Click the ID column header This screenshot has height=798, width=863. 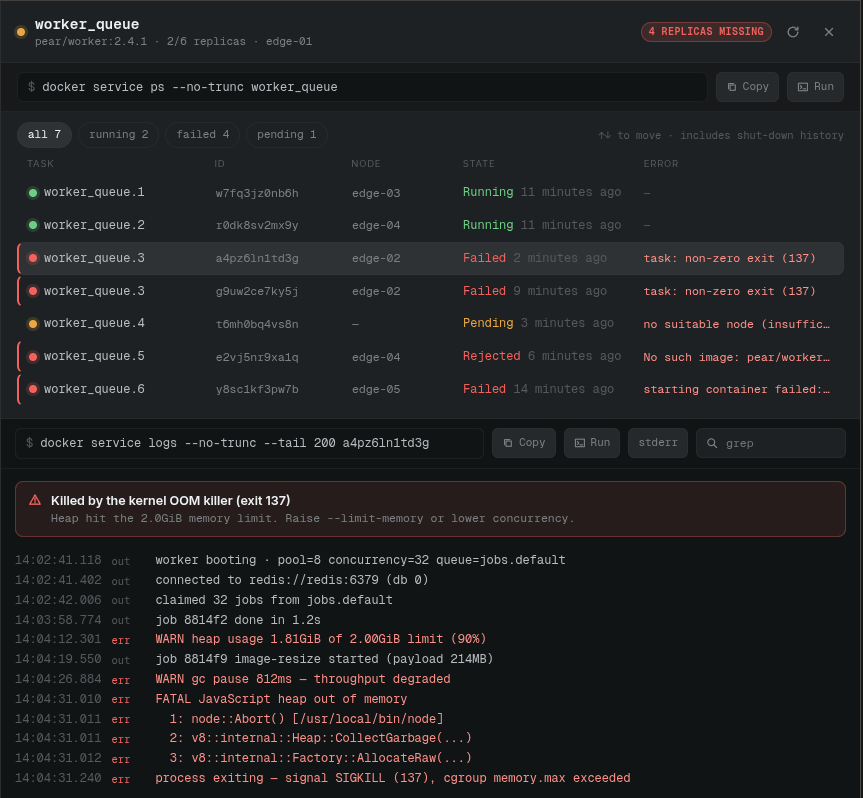219,164
